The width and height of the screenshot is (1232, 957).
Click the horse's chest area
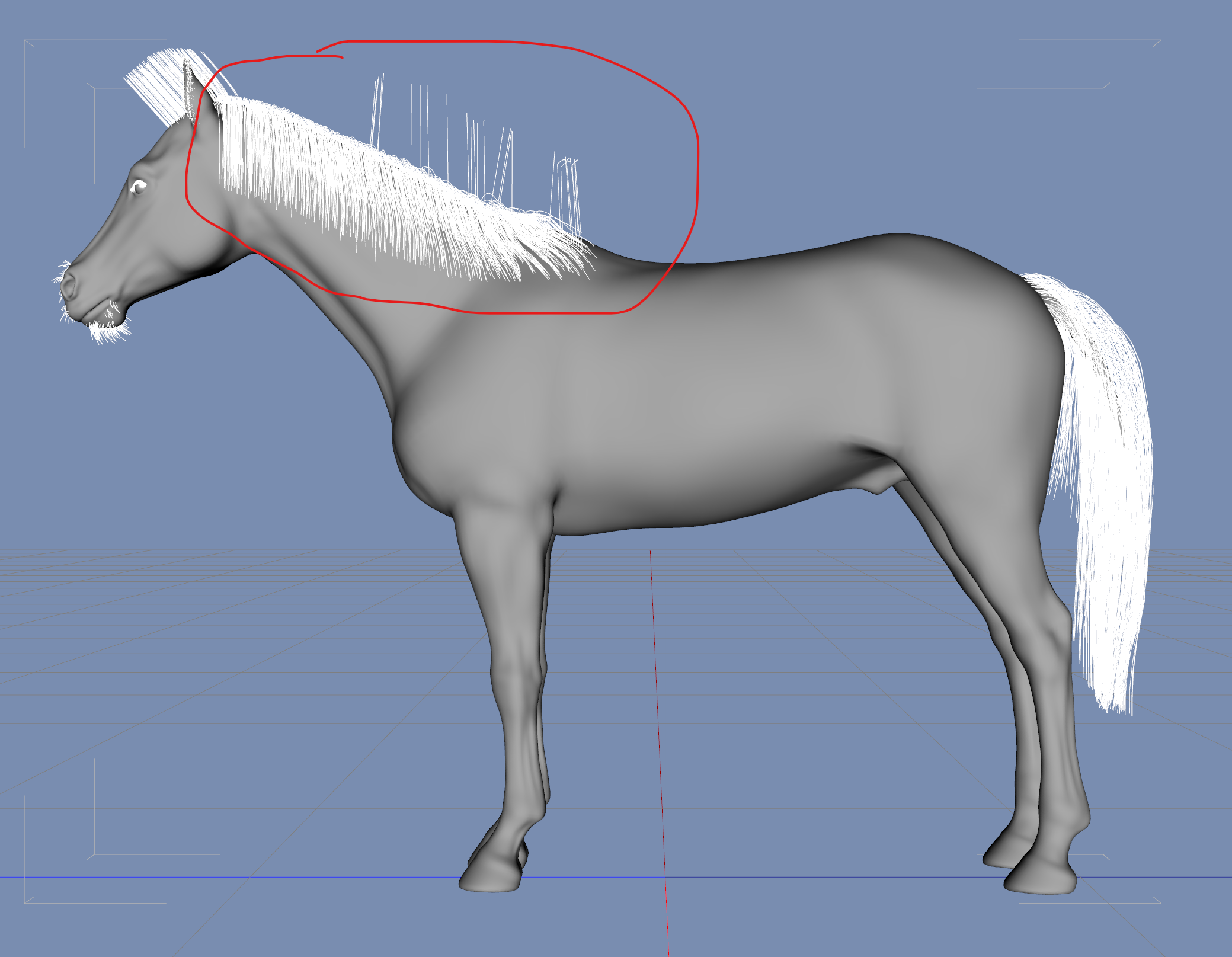click(427, 450)
